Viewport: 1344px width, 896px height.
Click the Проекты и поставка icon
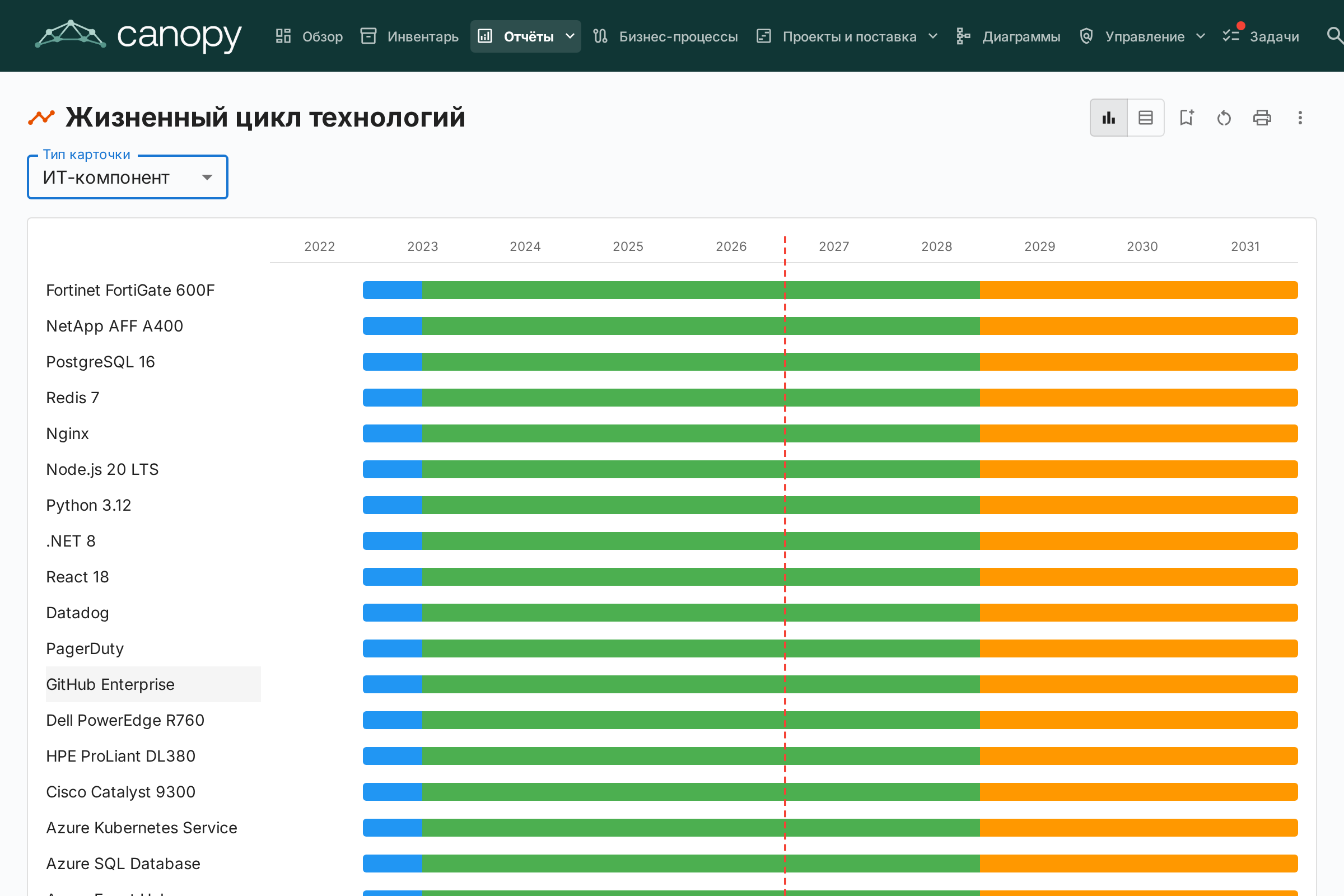click(x=764, y=36)
